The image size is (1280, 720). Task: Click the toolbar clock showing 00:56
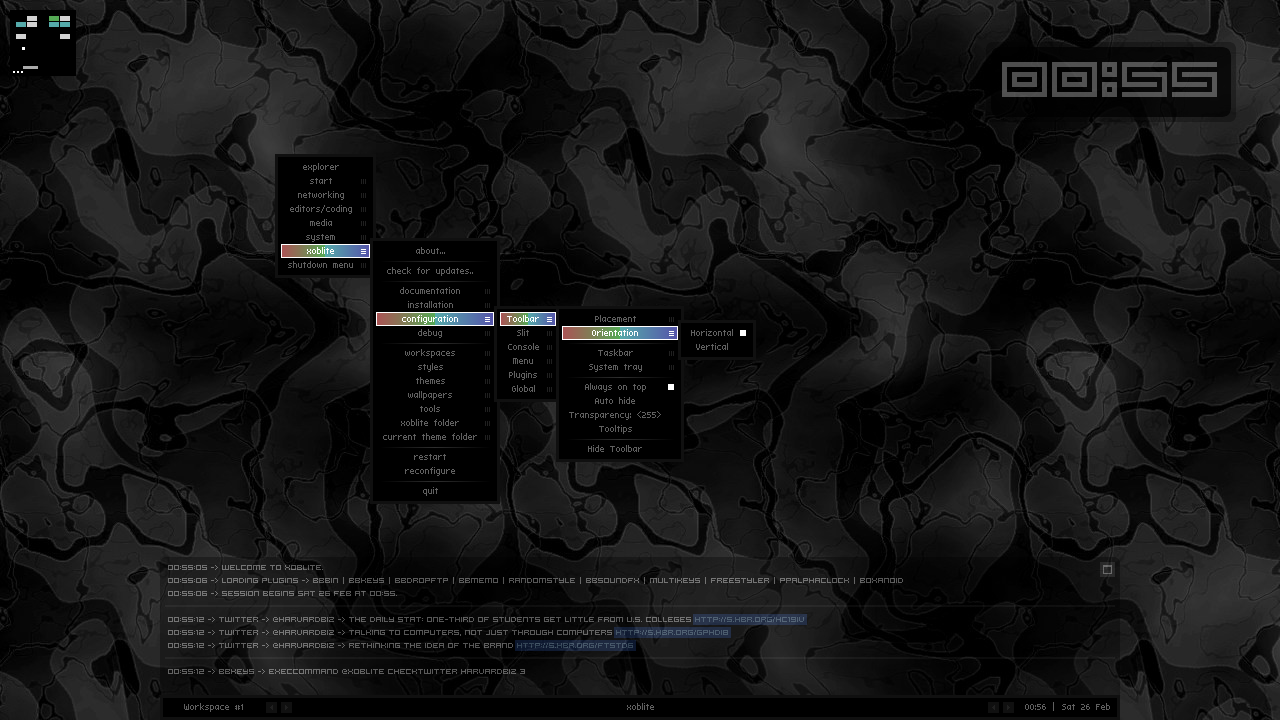coord(1035,707)
